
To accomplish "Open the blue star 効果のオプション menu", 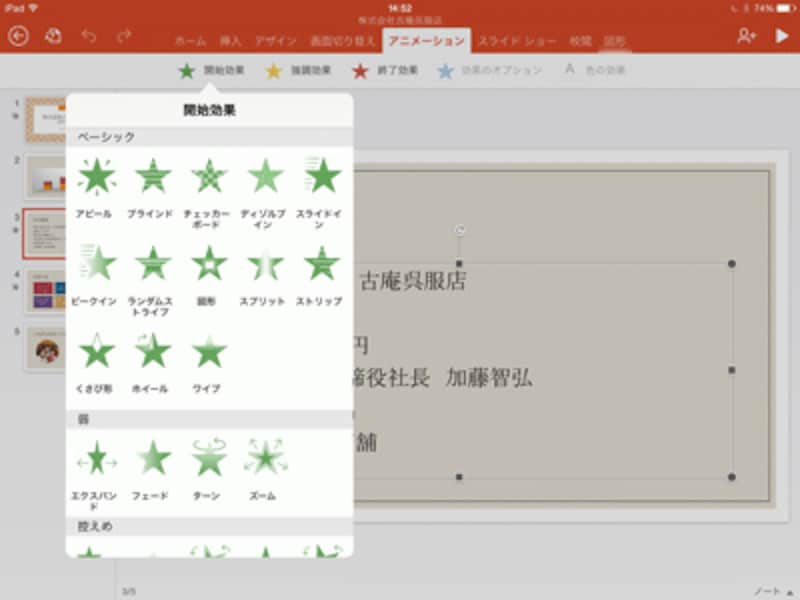I will [489, 70].
